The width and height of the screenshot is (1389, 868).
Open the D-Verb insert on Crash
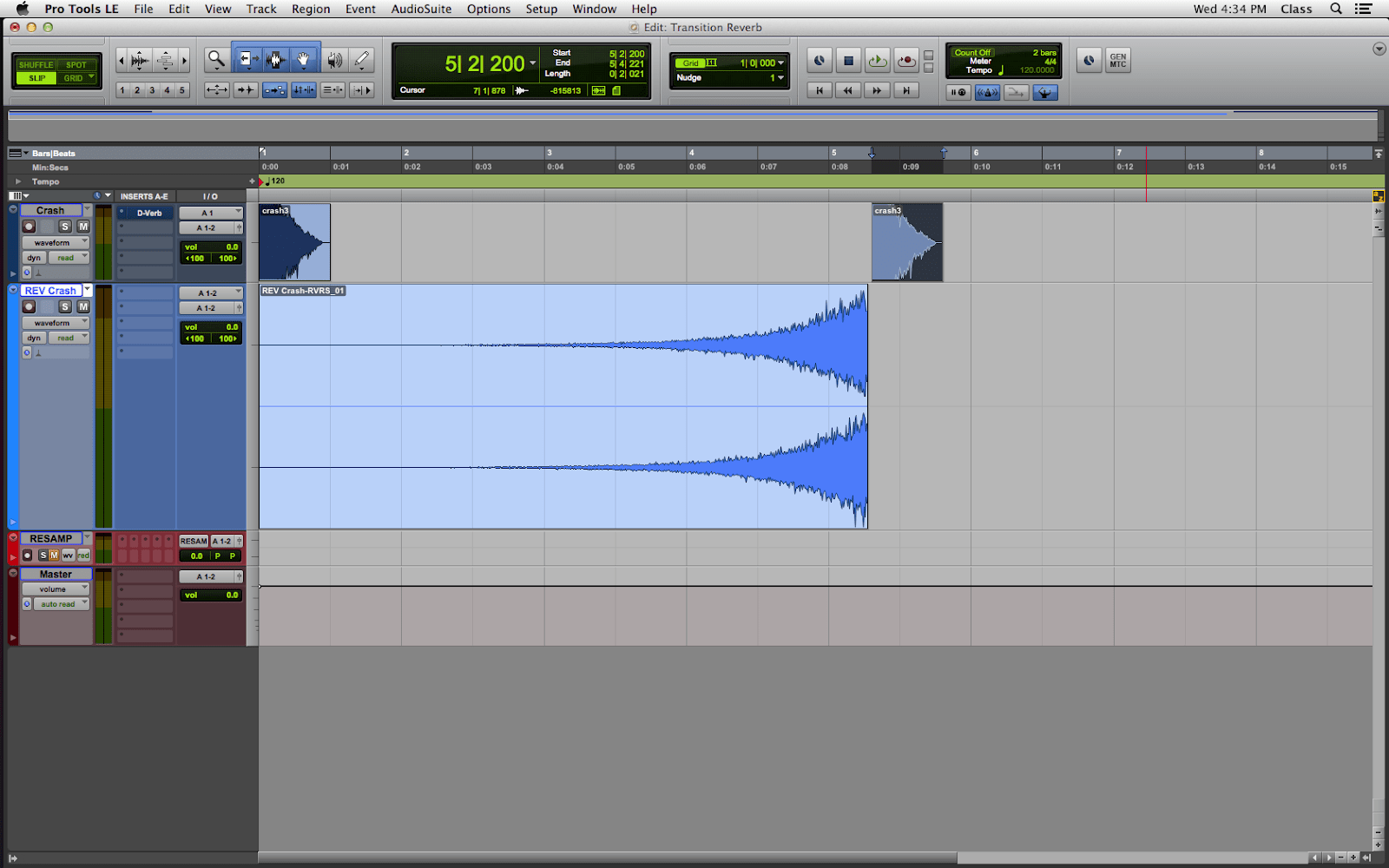click(x=148, y=213)
